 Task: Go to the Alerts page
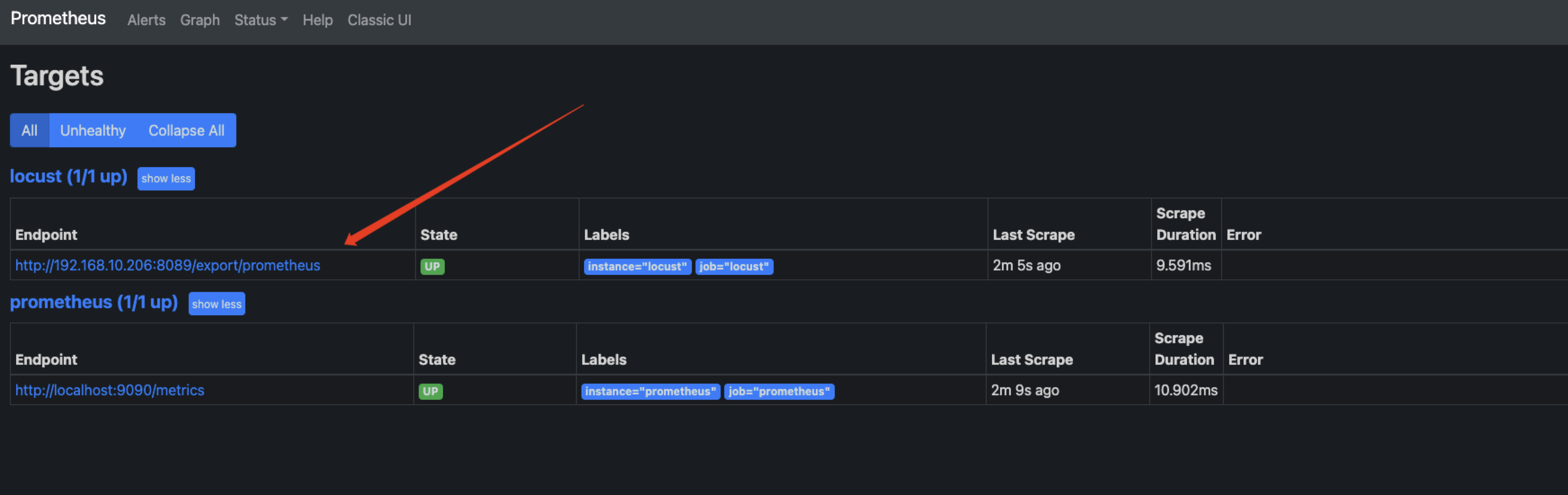click(x=146, y=20)
